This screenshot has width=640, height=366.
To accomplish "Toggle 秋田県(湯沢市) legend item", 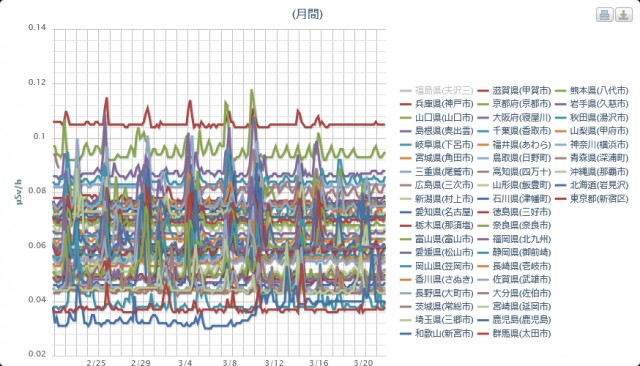I will (x=592, y=118).
